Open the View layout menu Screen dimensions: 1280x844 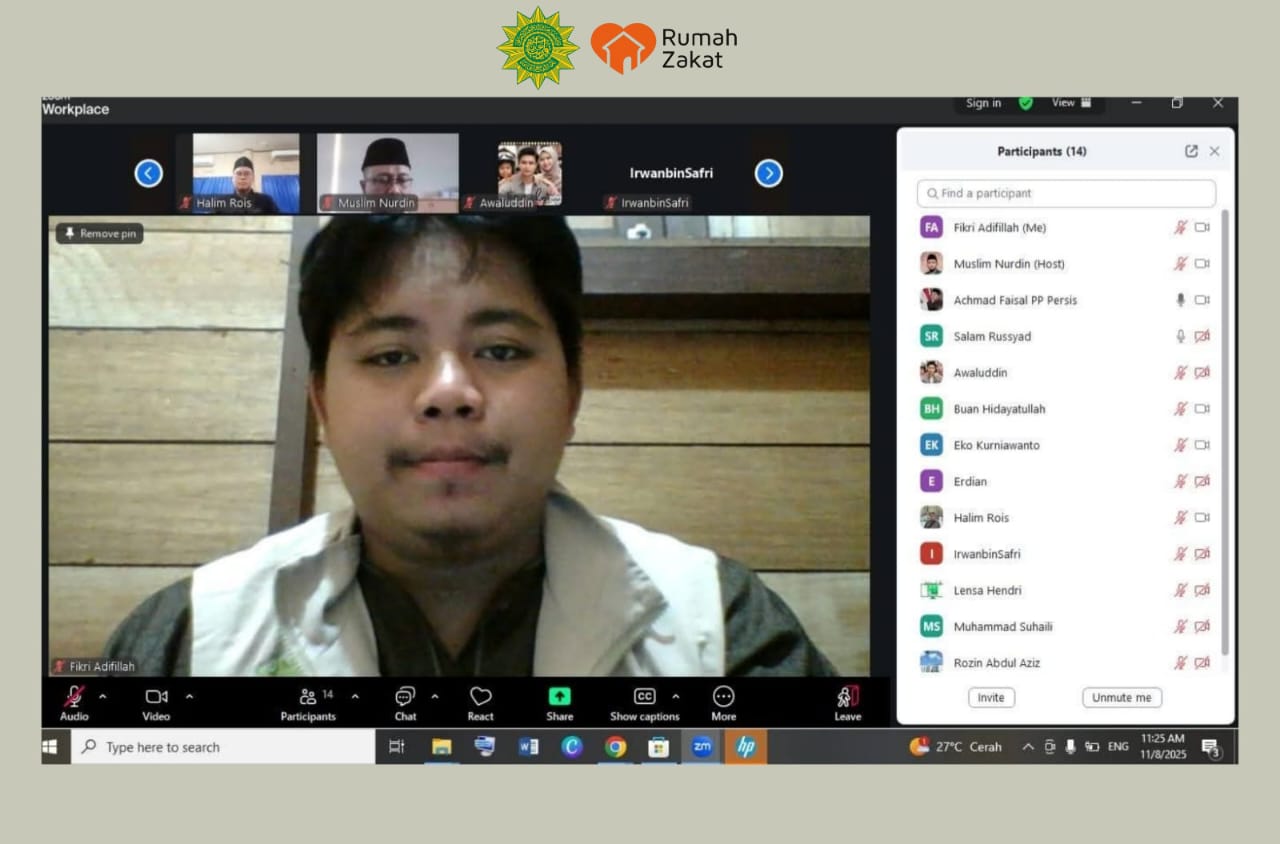coord(1071,103)
